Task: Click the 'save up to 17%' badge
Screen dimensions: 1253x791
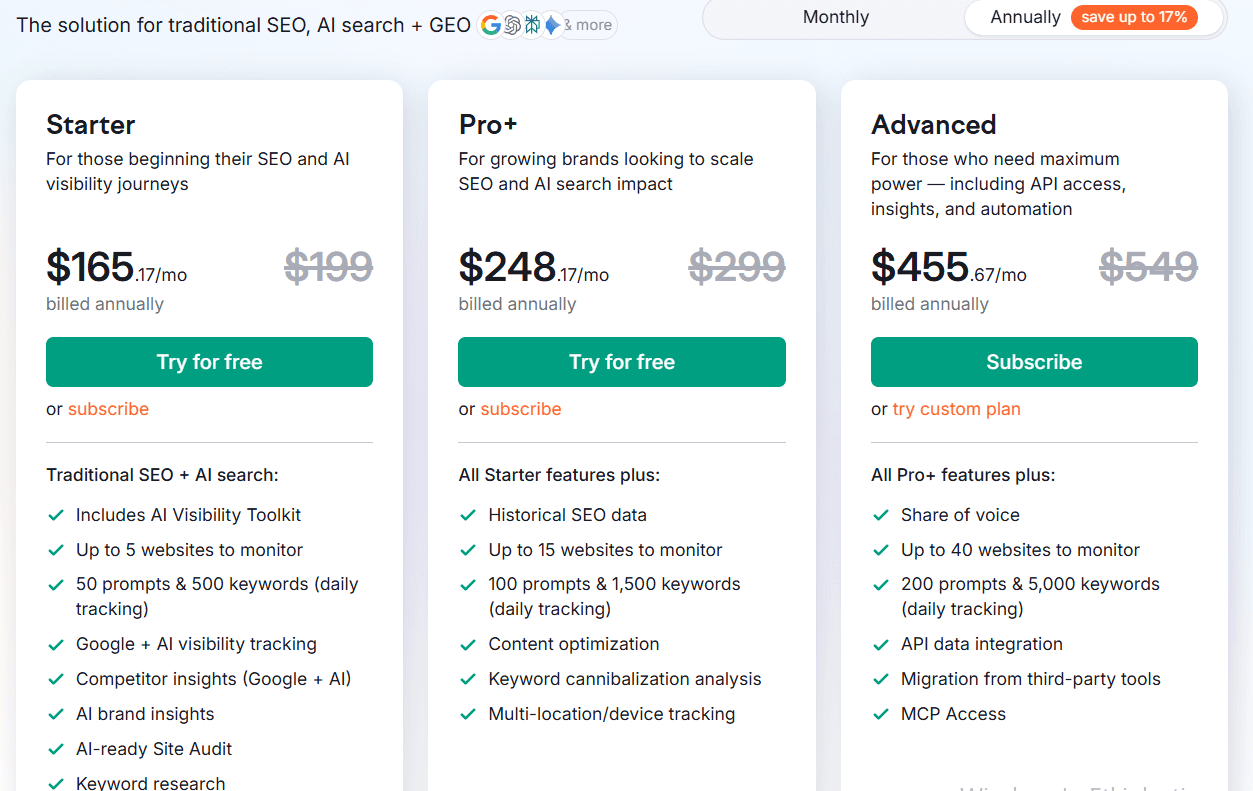Action: tap(1133, 17)
